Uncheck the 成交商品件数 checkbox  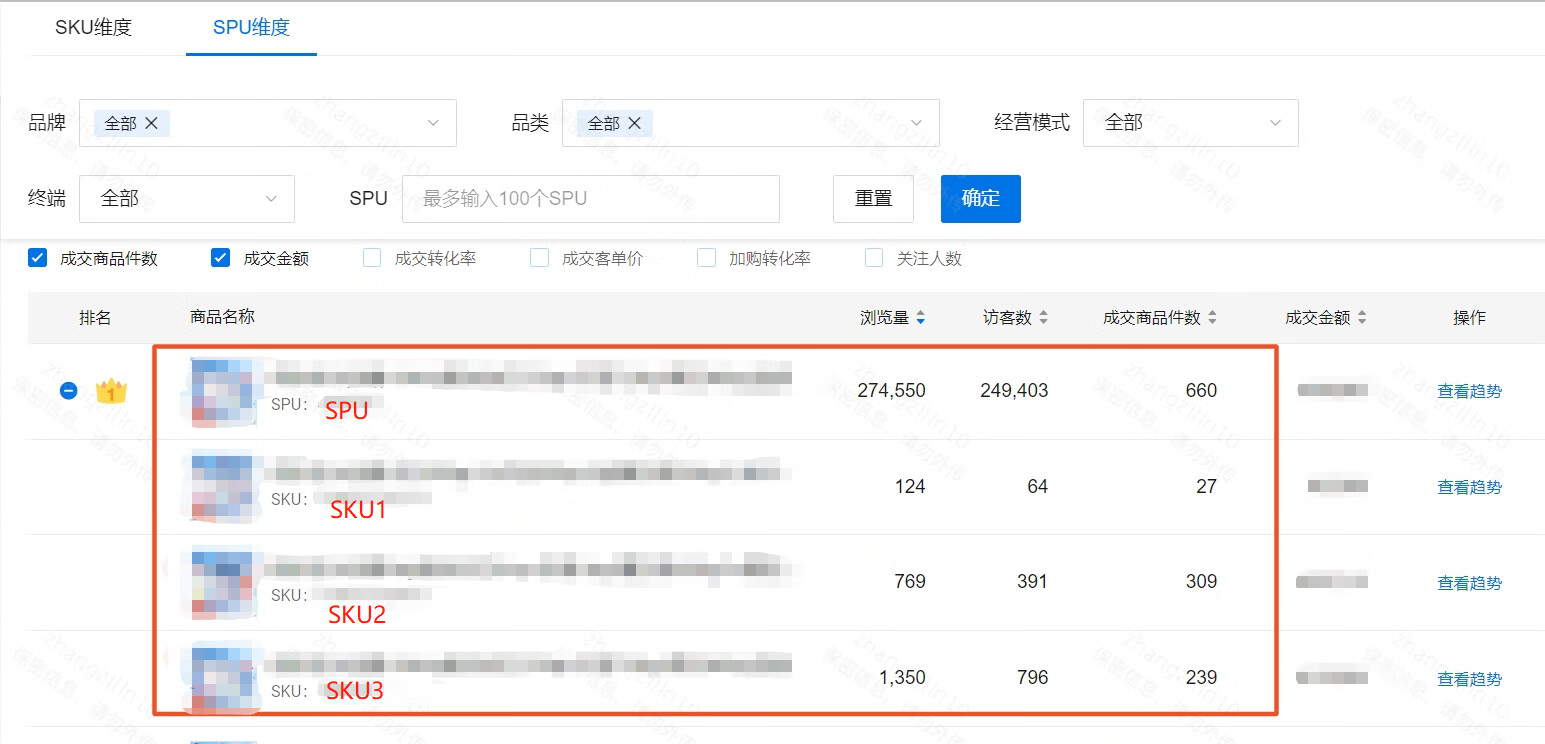coord(38,258)
